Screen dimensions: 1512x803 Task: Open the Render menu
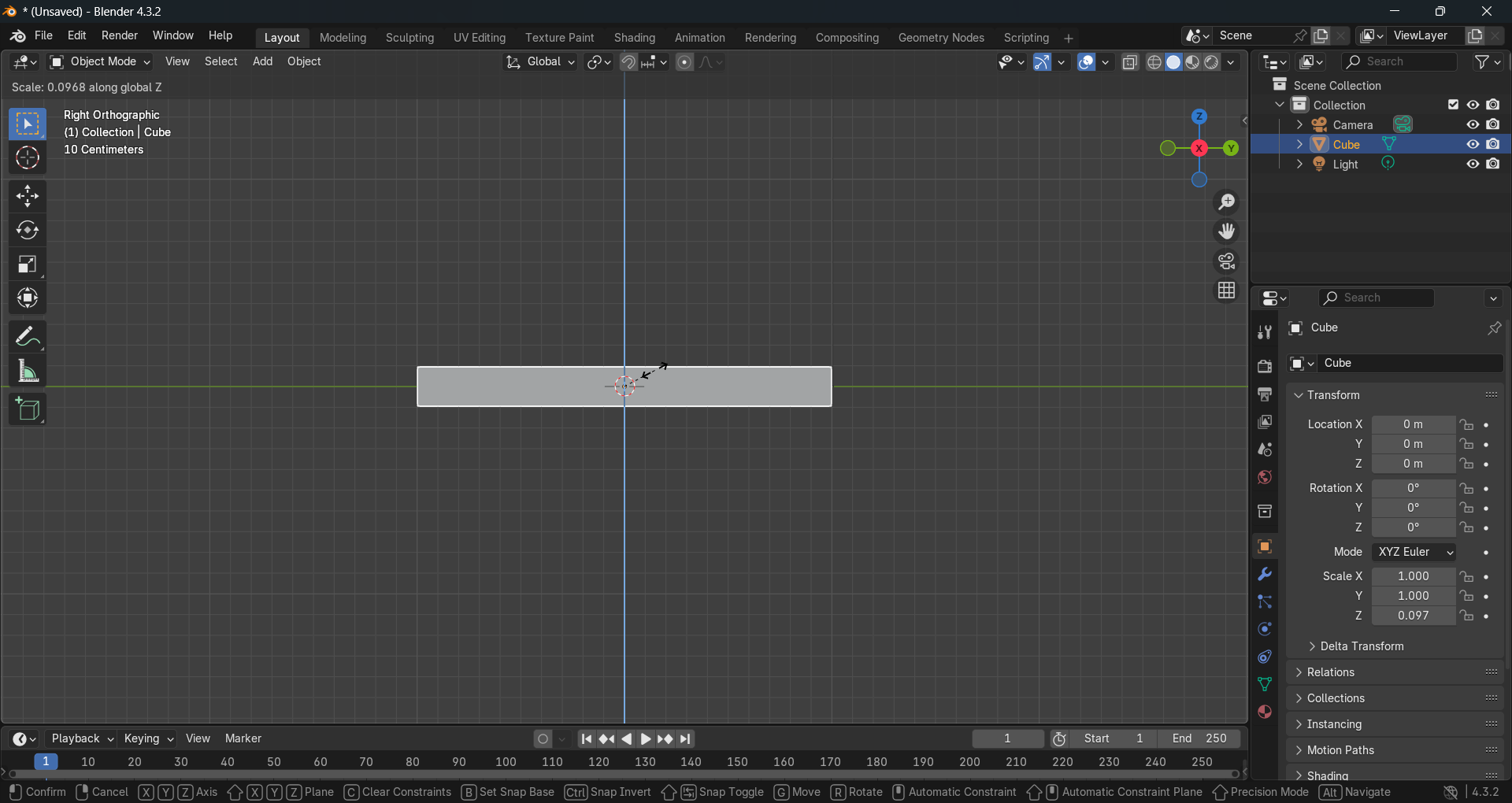[120, 35]
